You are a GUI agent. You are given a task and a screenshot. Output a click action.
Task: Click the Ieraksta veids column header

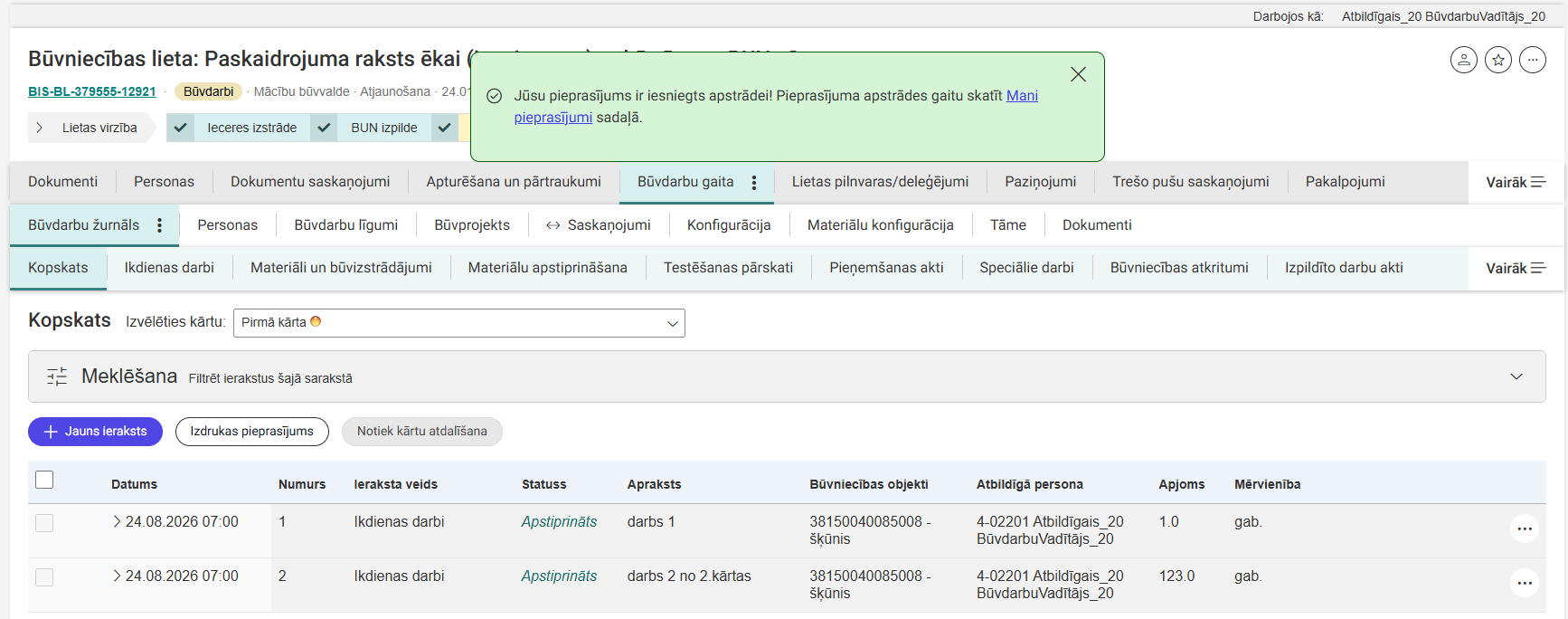[395, 484]
